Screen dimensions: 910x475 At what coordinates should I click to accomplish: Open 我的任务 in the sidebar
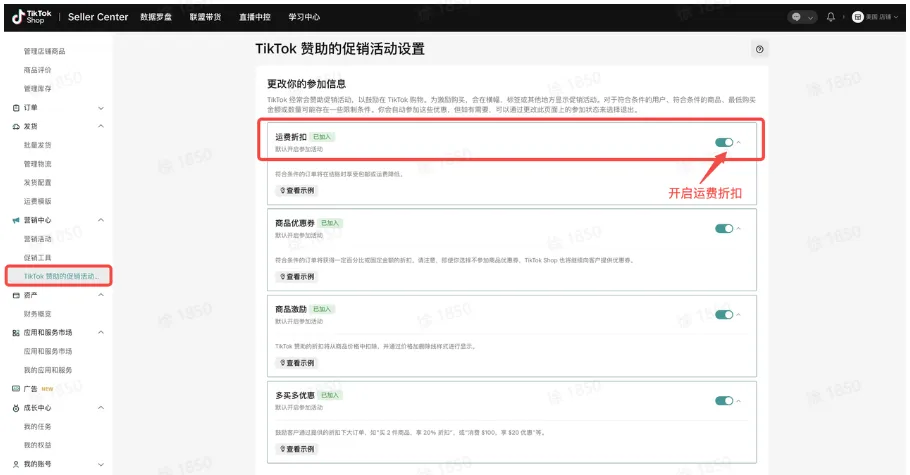[x=37, y=426]
